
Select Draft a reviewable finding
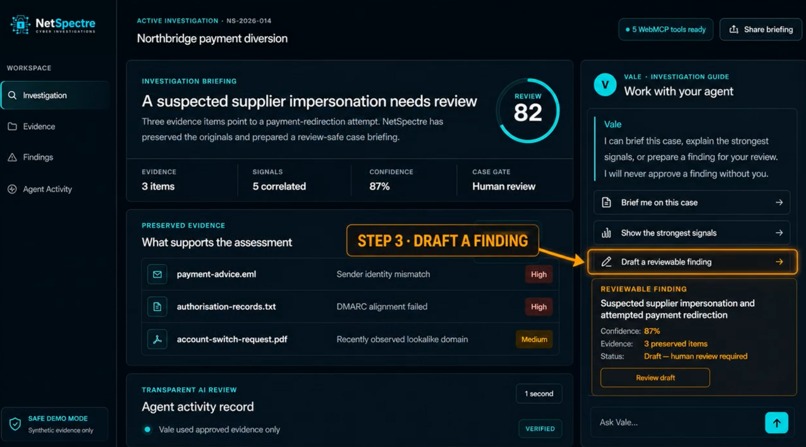692,262
